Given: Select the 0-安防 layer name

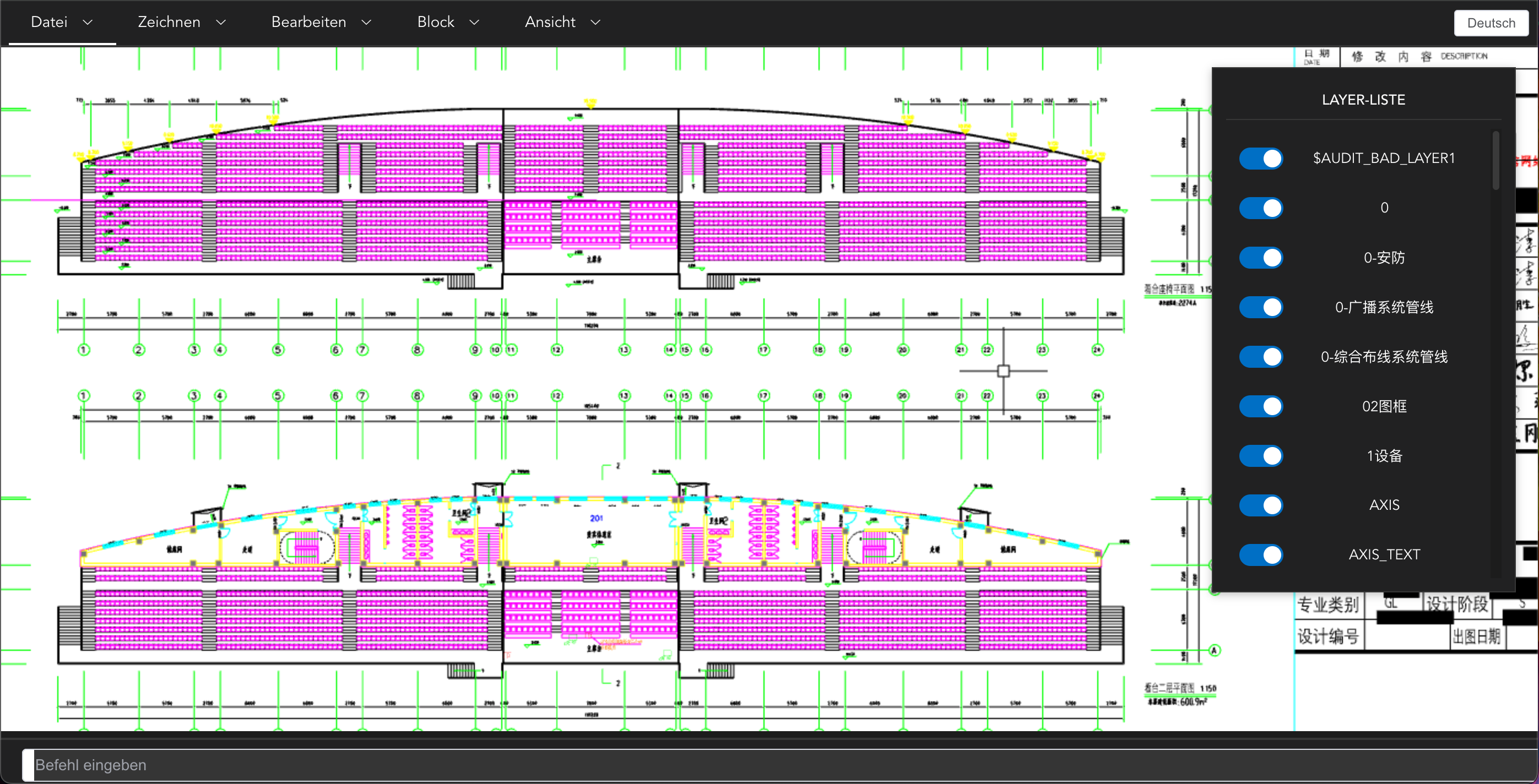Looking at the screenshot, I should point(1384,258).
